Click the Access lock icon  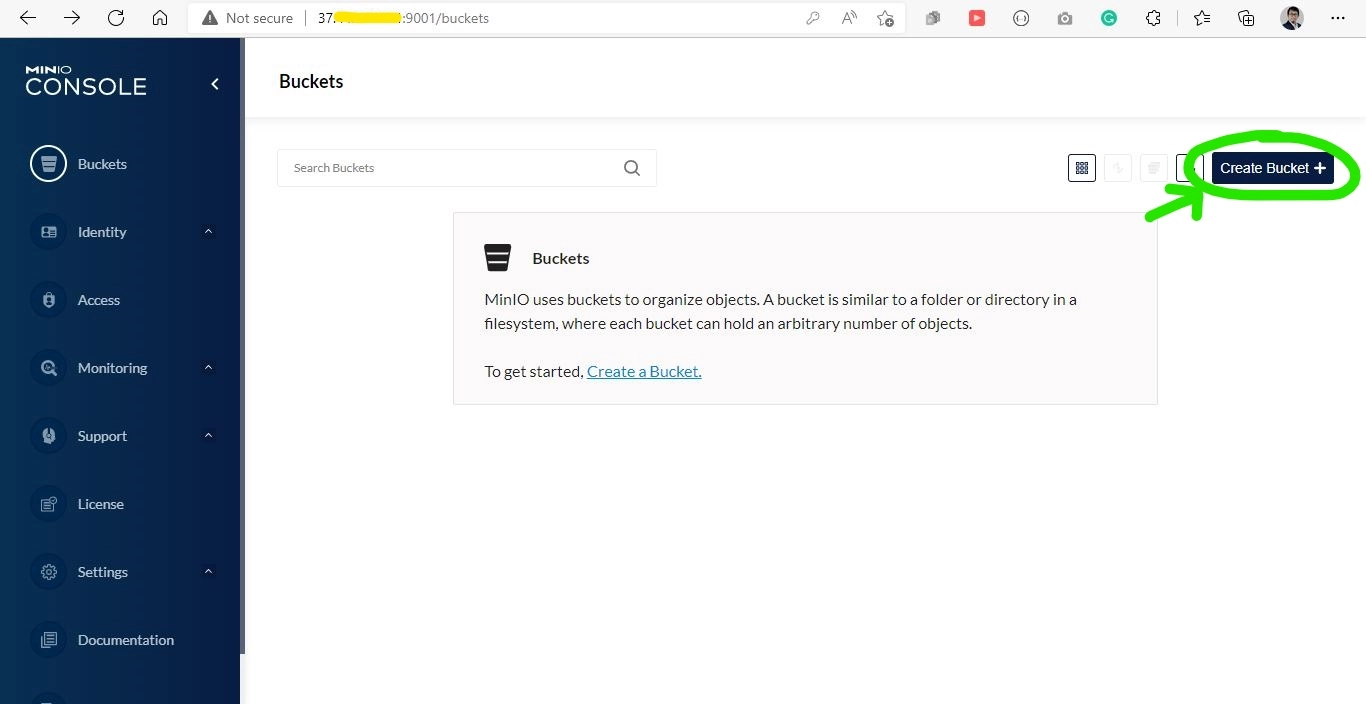48,300
